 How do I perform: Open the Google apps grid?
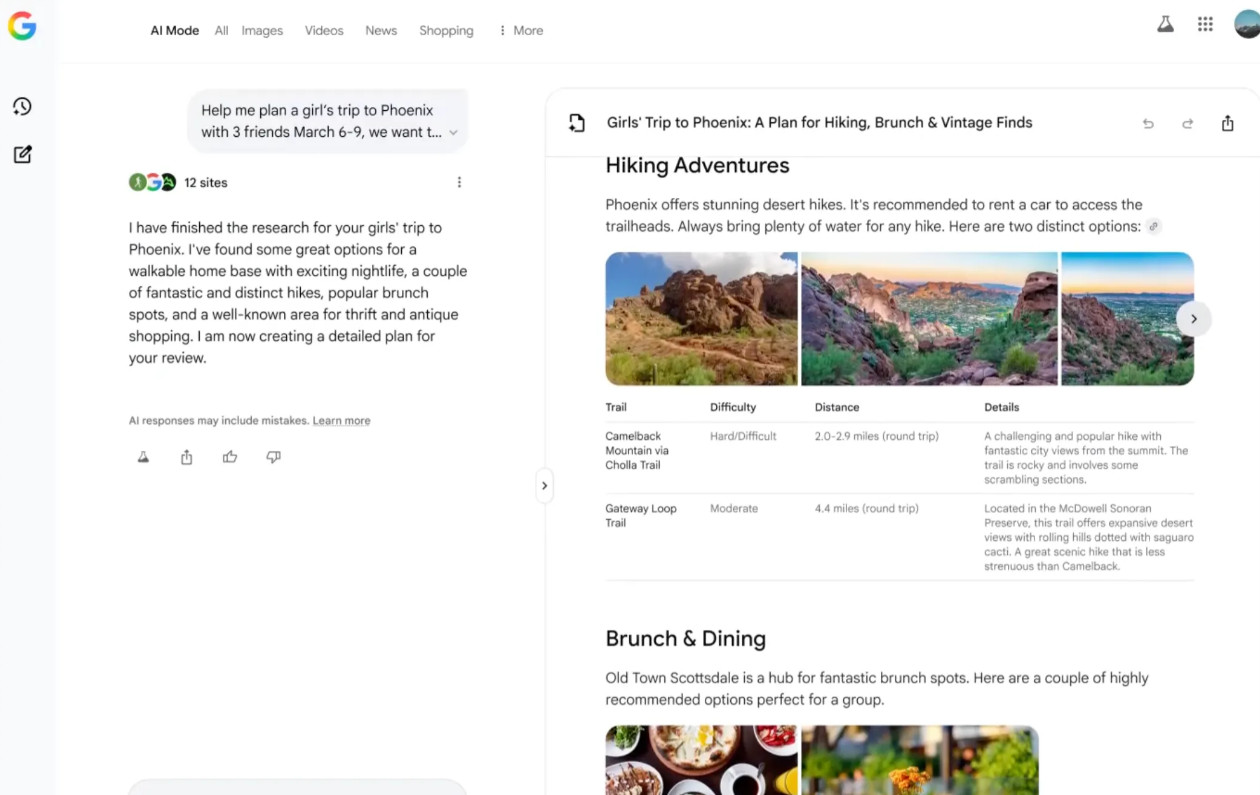1205,25
